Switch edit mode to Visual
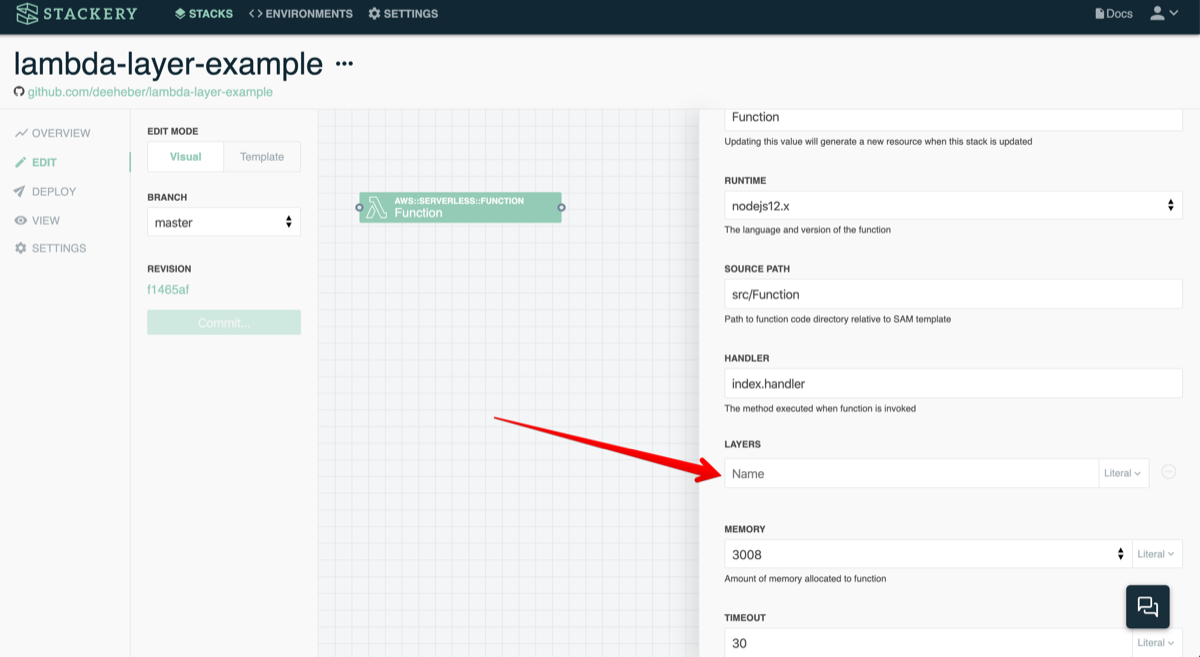Screen dimensions: 1200x657 (x=185, y=157)
